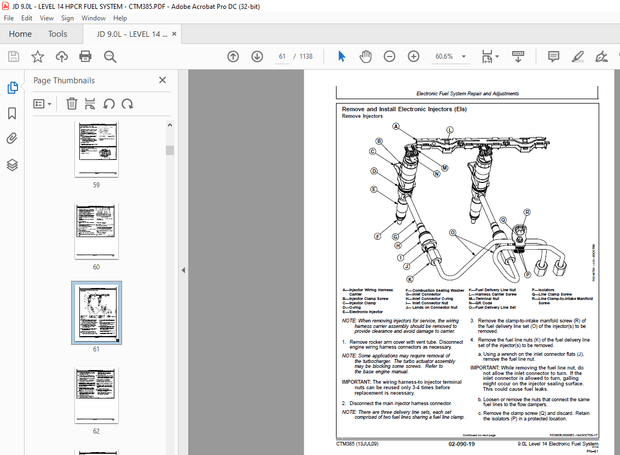Select page 62 thumbnail

(96, 395)
